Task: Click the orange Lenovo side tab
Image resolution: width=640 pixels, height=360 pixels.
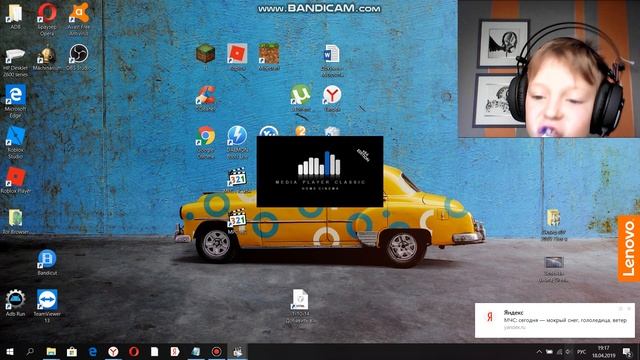Action: click(629, 249)
